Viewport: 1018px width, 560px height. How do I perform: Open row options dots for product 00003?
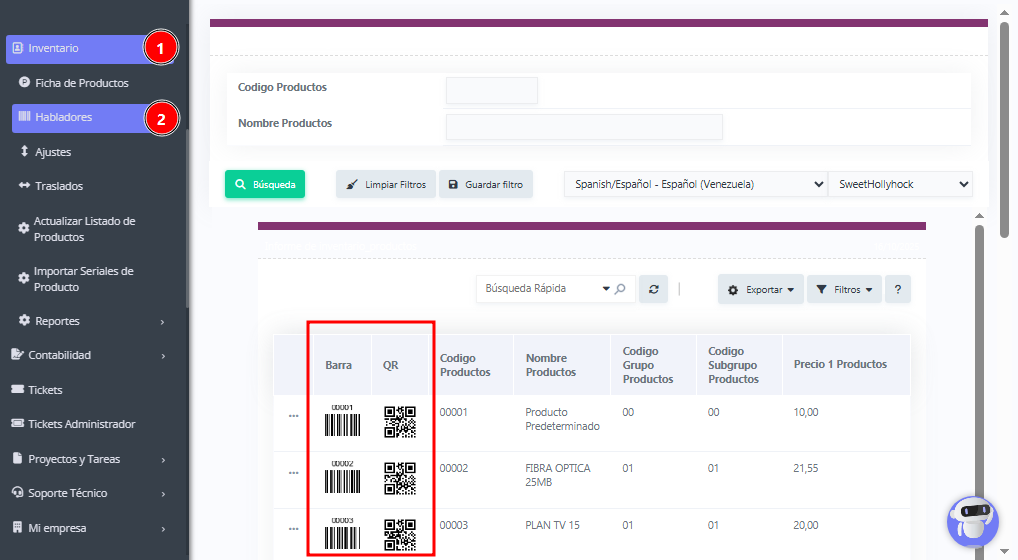pos(293,528)
